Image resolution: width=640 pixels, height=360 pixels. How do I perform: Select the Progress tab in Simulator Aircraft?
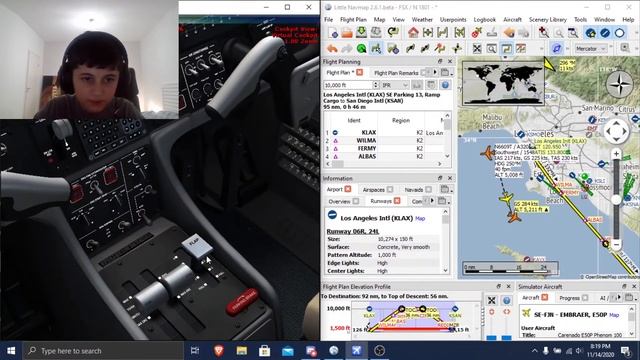[569, 298]
